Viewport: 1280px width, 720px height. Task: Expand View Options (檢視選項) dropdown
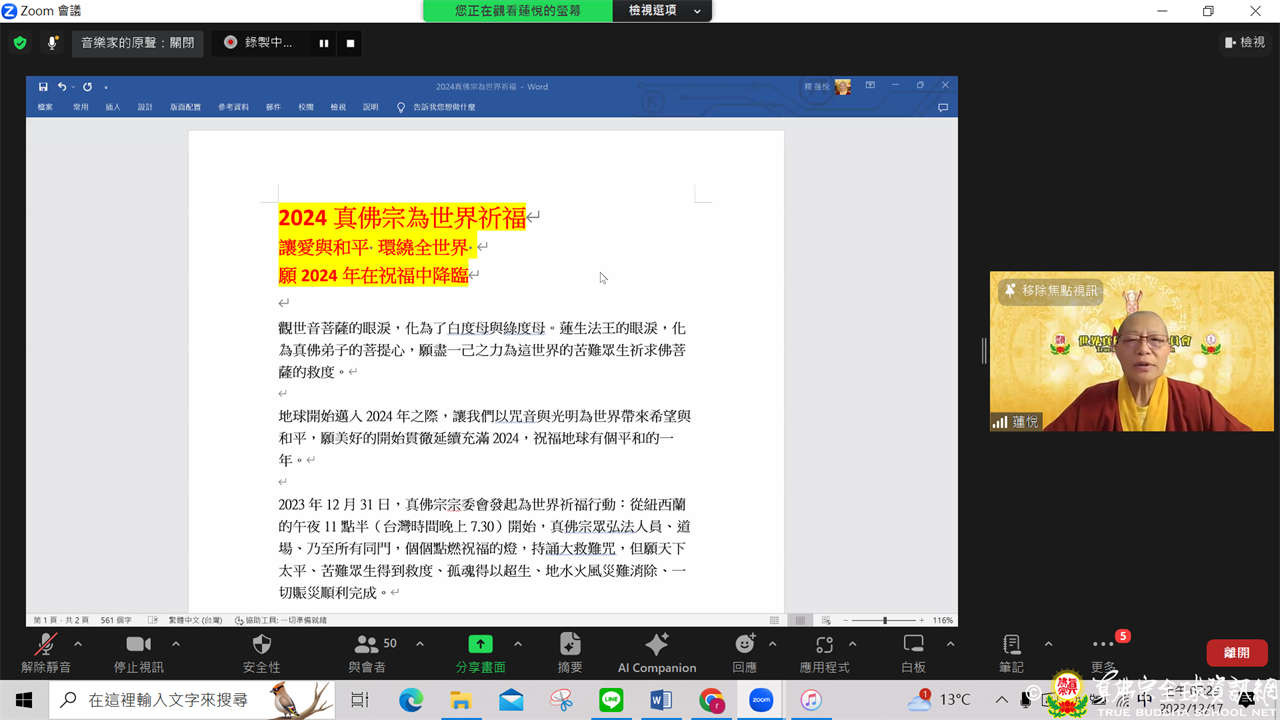[665, 11]
